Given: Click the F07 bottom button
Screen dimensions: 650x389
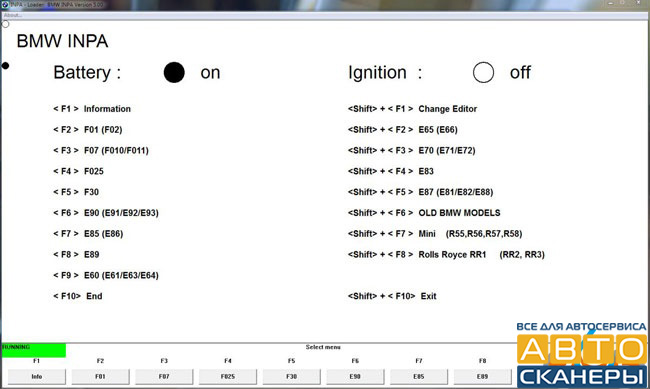Looking at the screenshot, I should point(164,377).
